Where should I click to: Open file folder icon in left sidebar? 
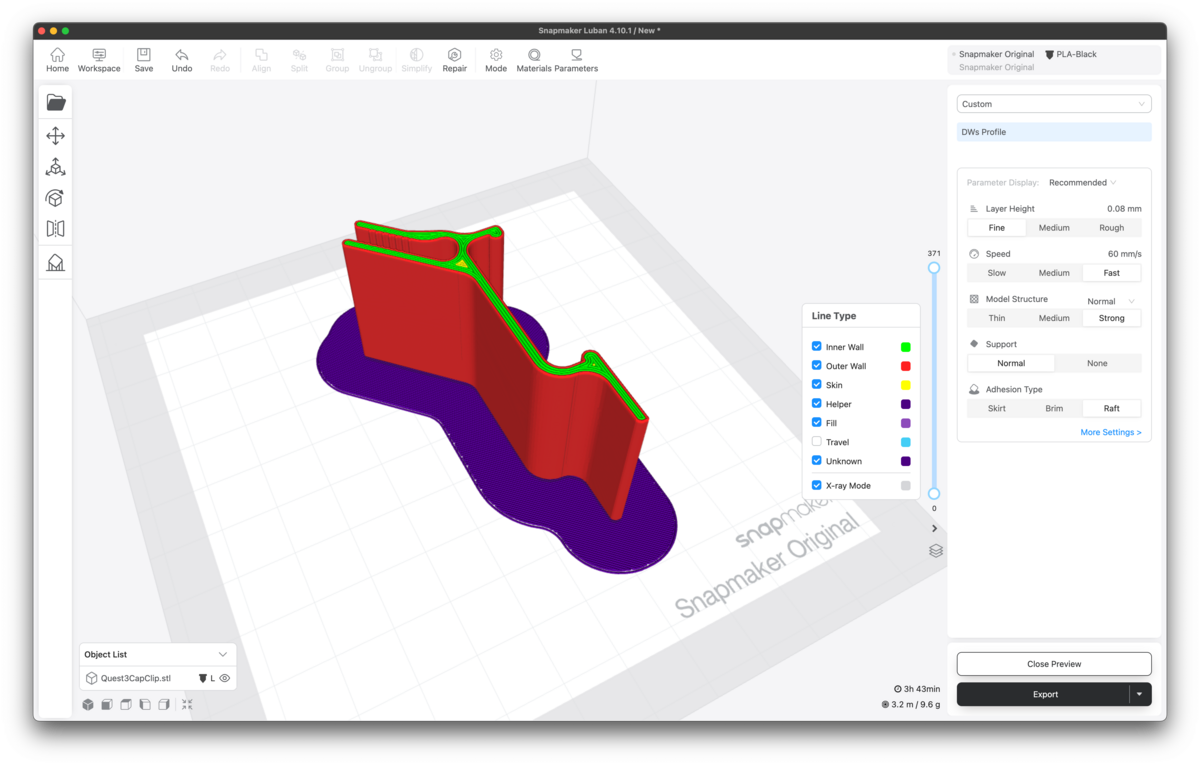(x=56, y=102)
